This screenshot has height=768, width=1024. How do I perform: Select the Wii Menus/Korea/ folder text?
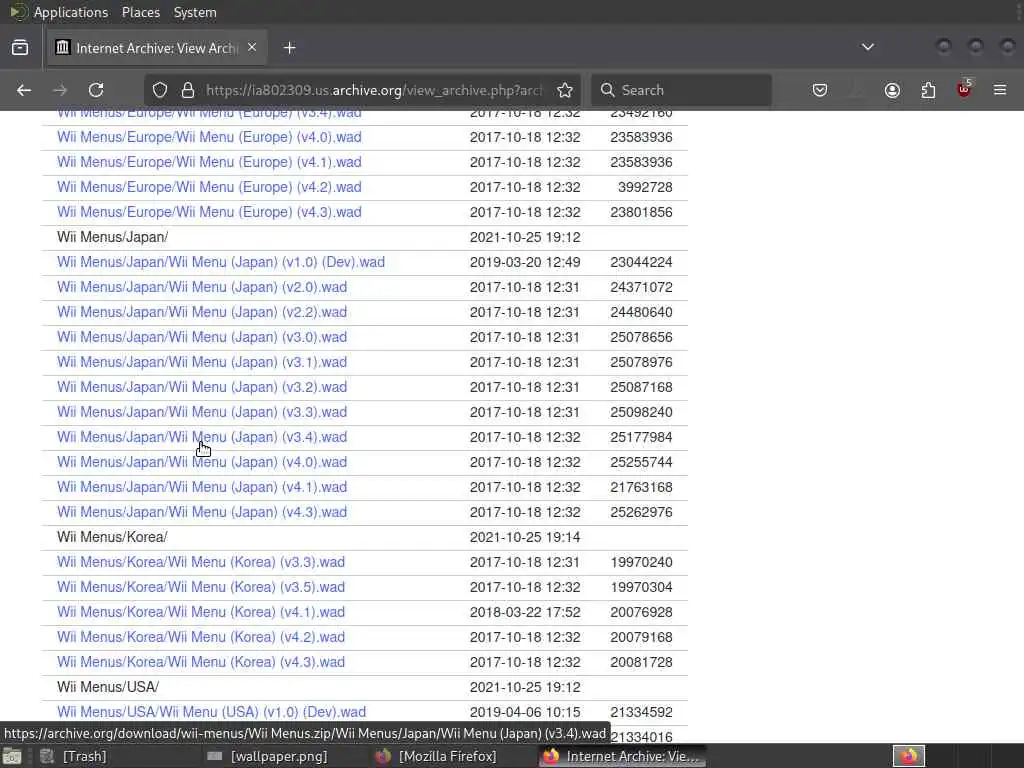112,537
